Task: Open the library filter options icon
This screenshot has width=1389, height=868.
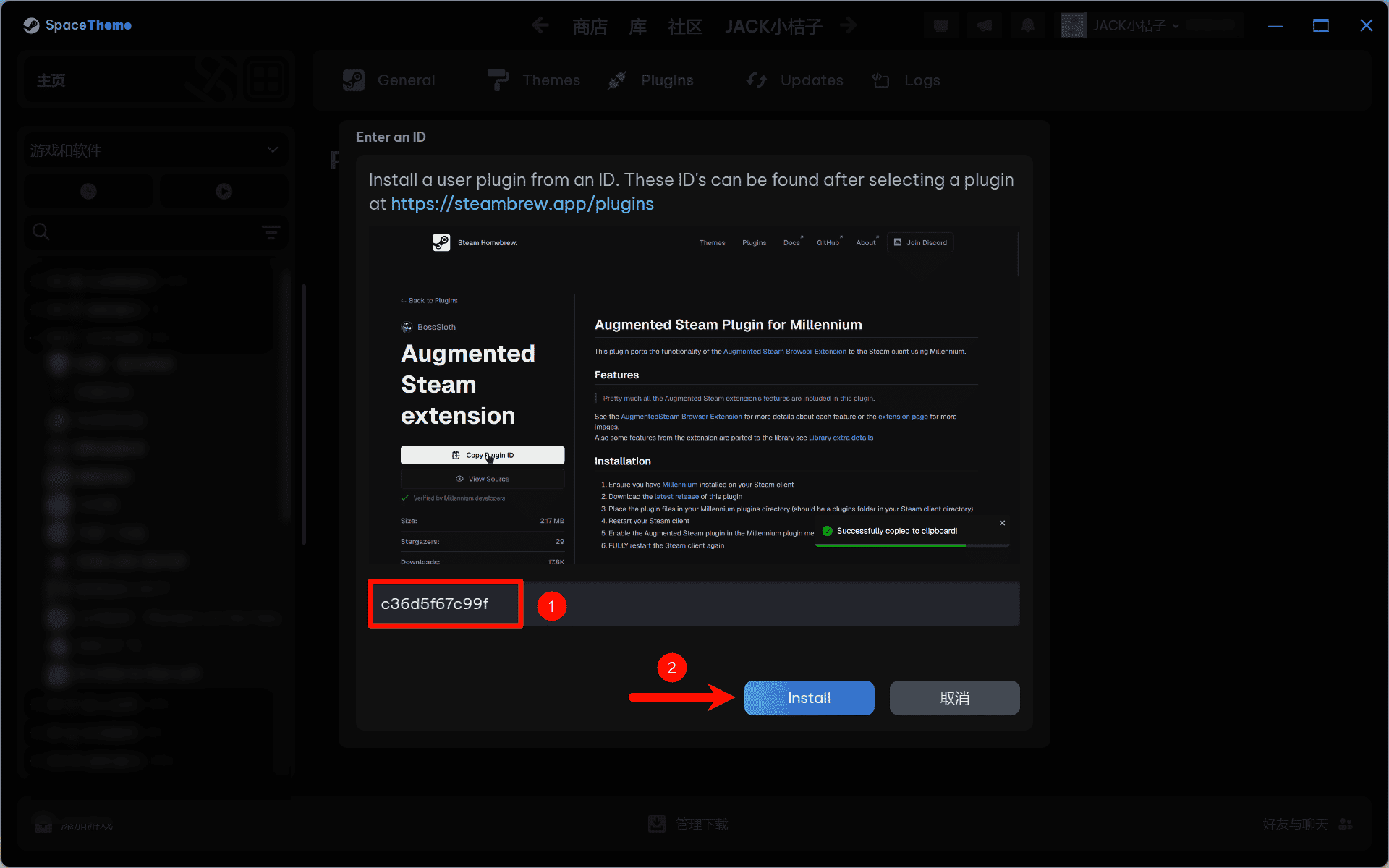Action: point(271,232)
